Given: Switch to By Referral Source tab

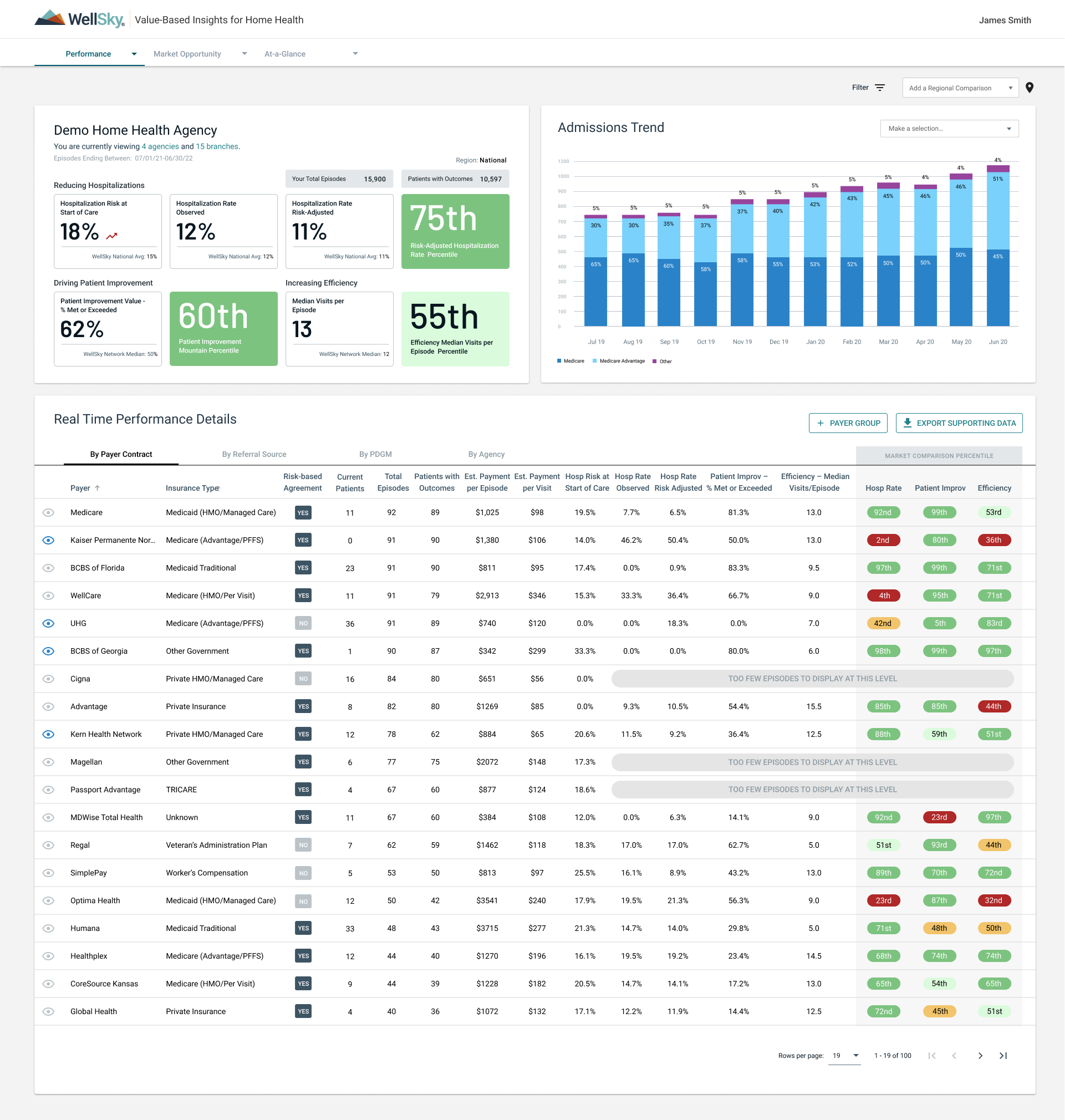Looking at the screenshot, I should [254, 454].
